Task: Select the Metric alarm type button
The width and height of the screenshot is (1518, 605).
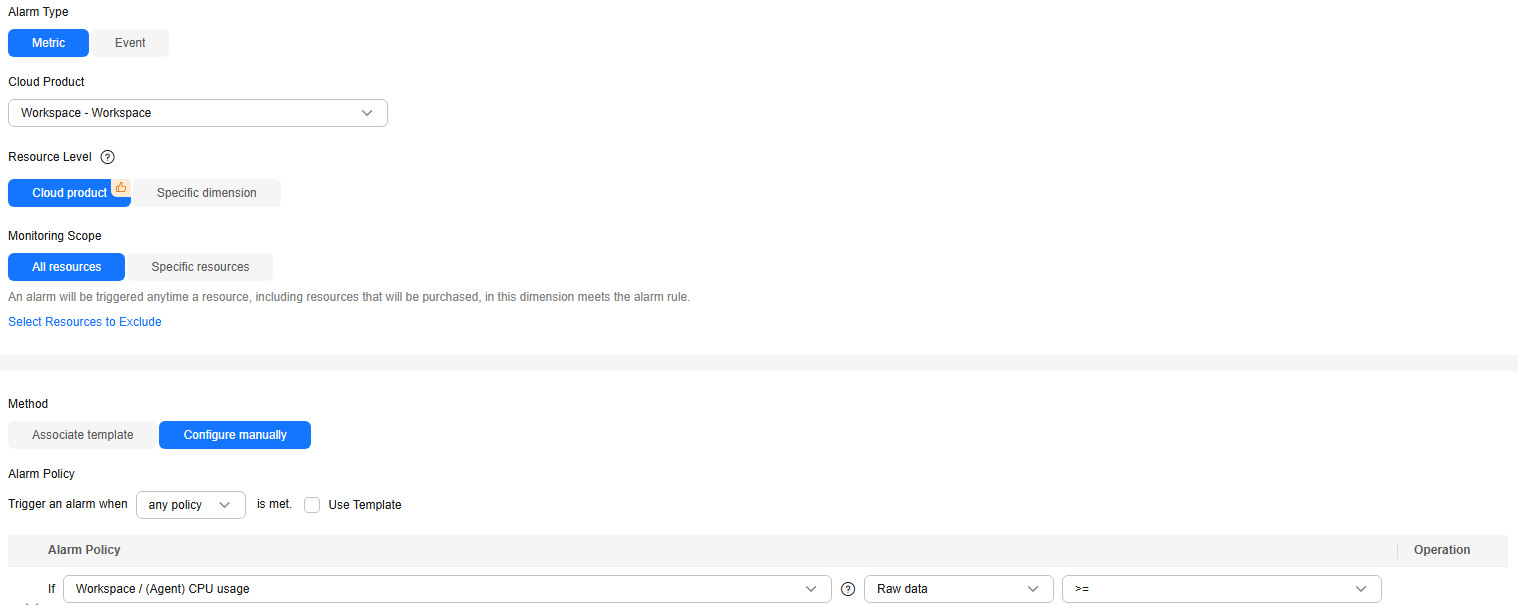Action: click(48, 43)
